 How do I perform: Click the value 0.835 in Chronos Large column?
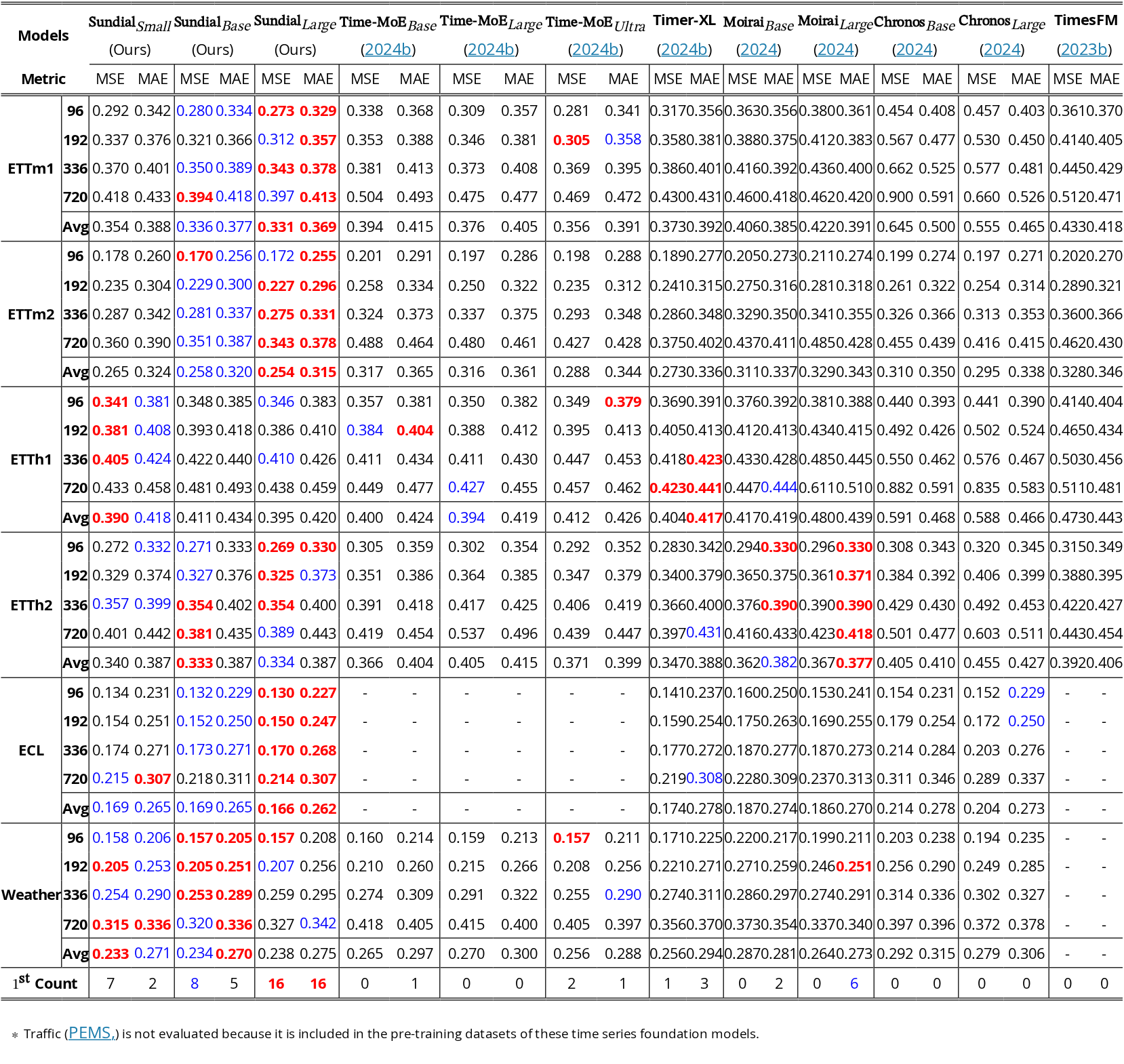tap(982, 488)
